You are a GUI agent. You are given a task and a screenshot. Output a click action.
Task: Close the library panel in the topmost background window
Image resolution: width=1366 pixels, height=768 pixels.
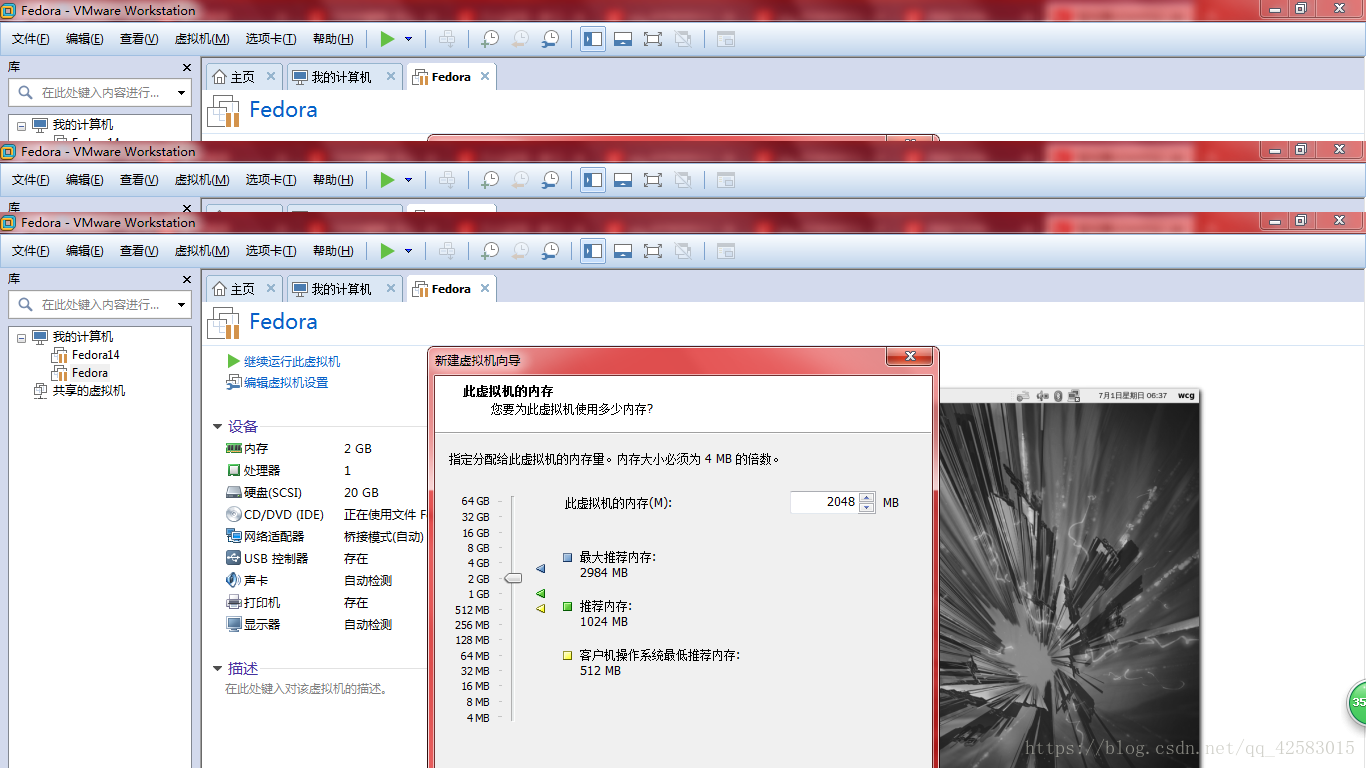pos(186,67)
